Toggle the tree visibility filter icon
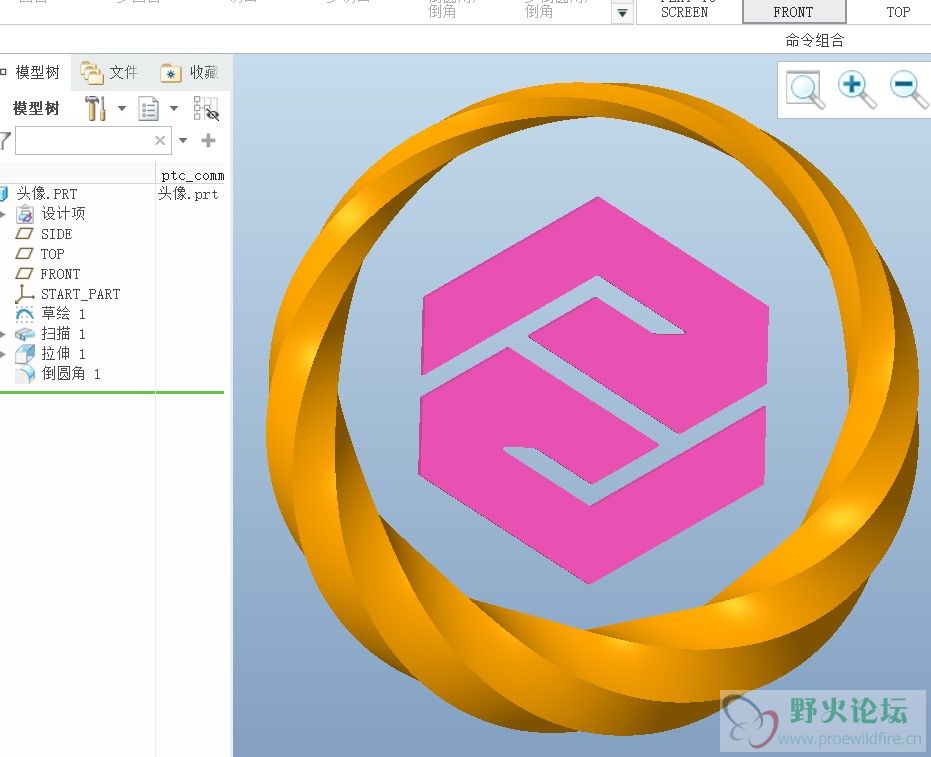Screen dimensions: 931x757 (206, 109)
